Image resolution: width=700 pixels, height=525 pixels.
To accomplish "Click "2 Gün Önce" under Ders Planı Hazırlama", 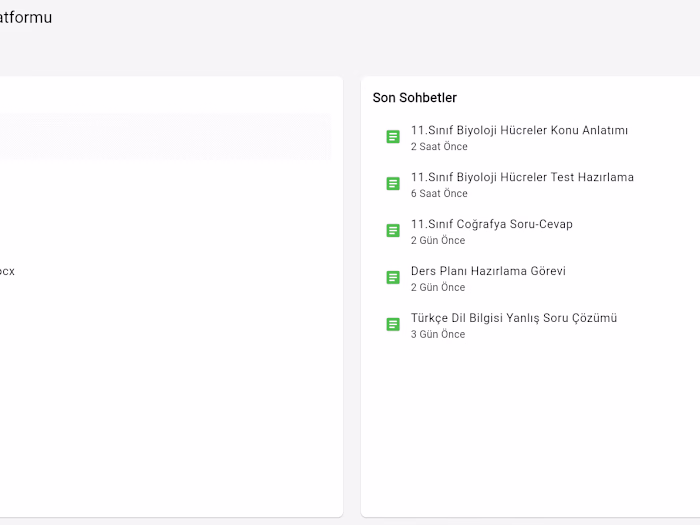I will (438, 288).
